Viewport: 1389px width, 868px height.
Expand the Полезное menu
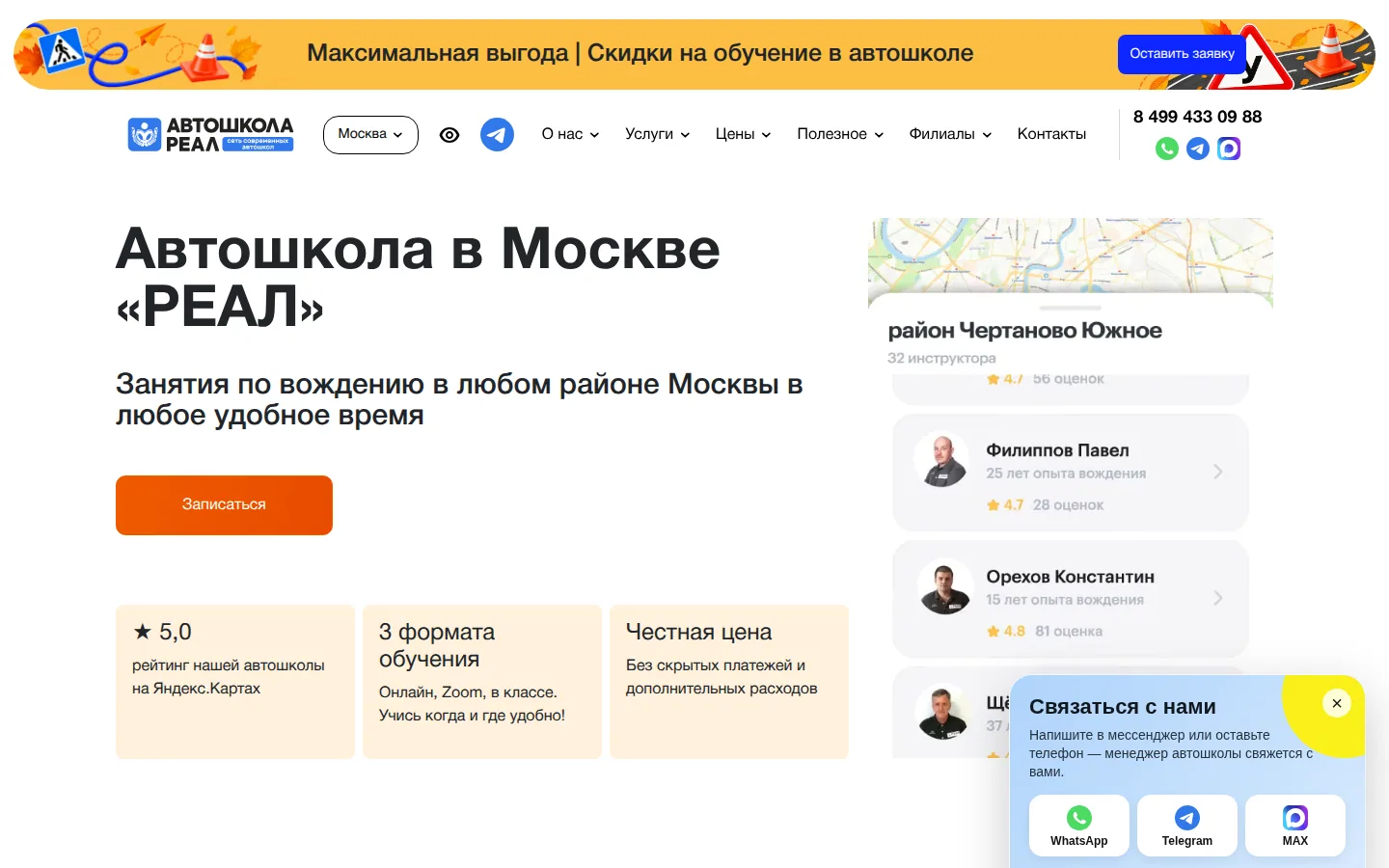pyautogui.click(x=840, y=134)
